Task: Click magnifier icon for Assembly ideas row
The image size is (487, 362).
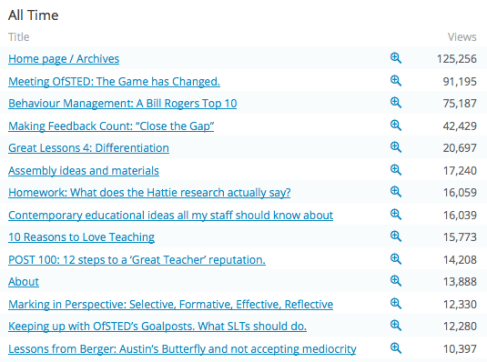Action: coord(396,170)
